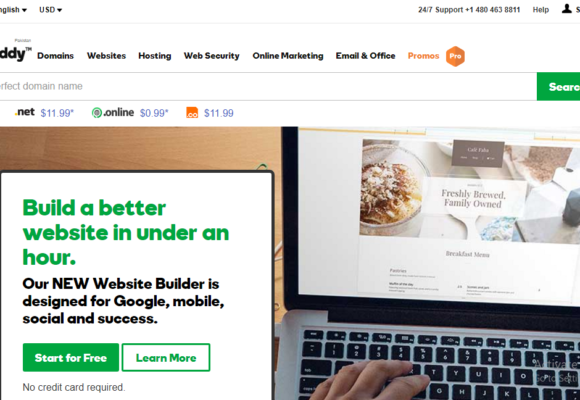Click the green Search button
580x400 pixels.
click(x=558, y=87)
